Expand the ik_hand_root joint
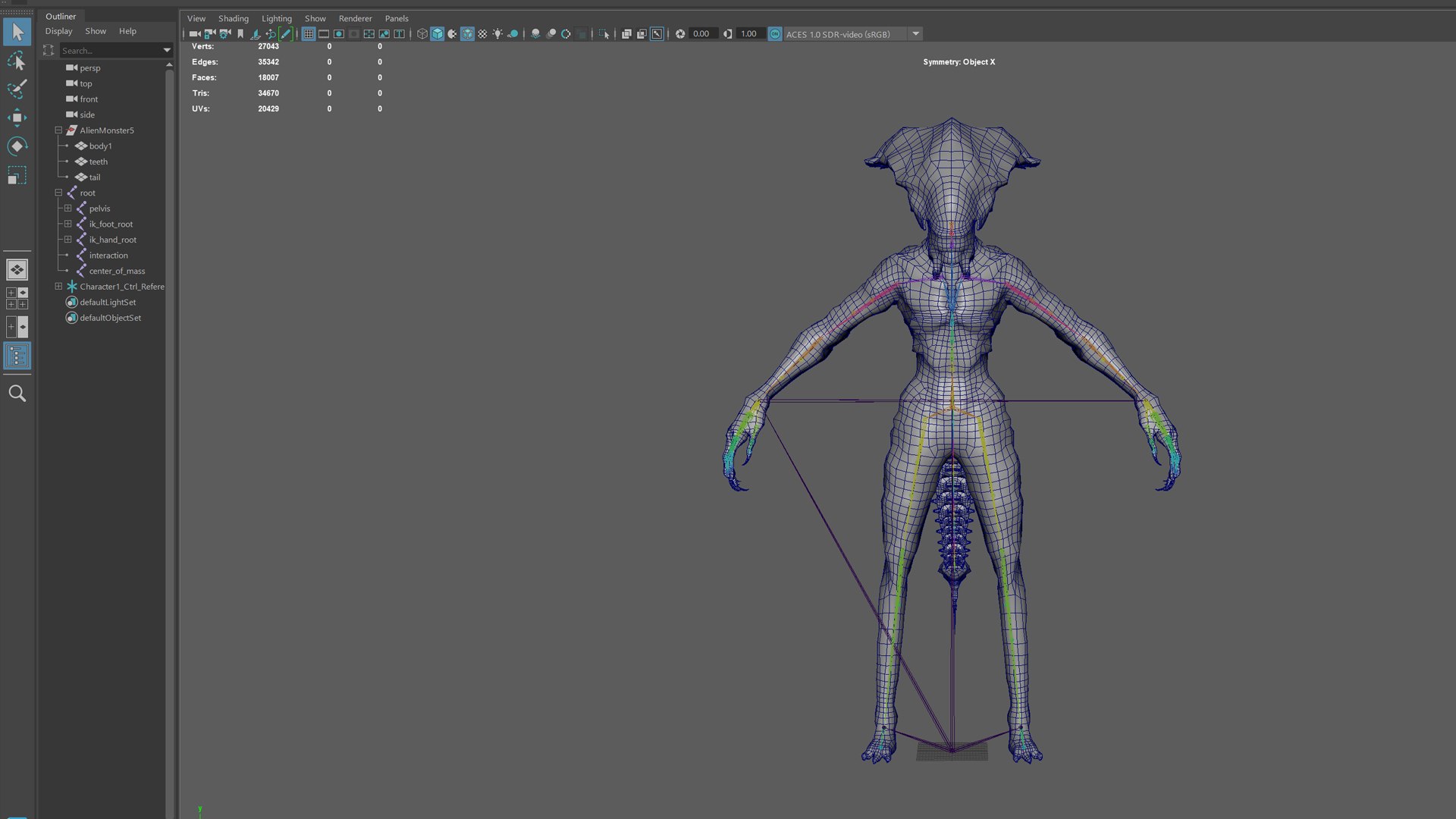Viewport: 1456px width, 819px height. click(67, 240)
